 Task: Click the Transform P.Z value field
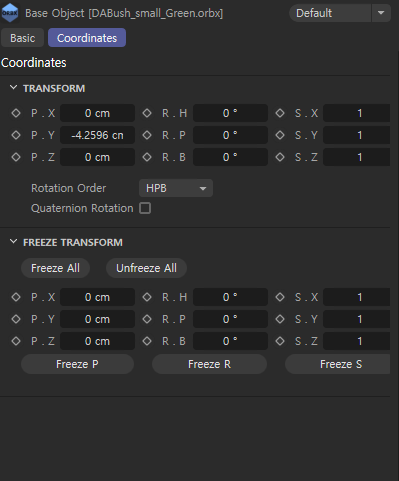(97, 157)
